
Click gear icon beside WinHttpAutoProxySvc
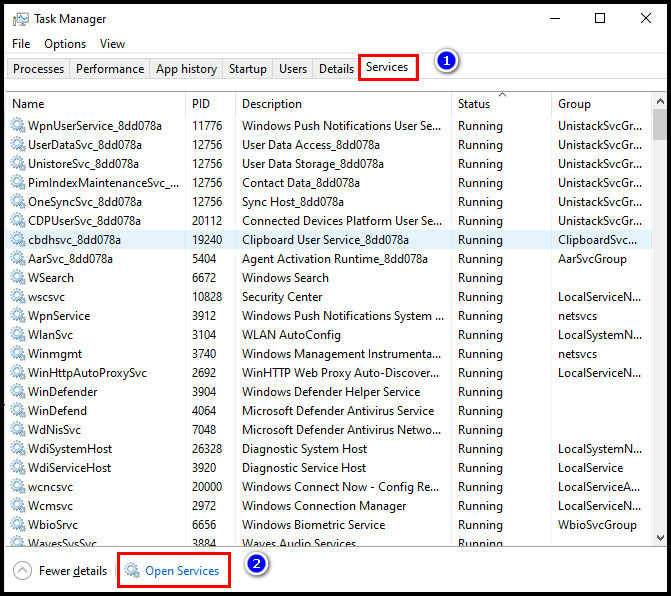18,373
